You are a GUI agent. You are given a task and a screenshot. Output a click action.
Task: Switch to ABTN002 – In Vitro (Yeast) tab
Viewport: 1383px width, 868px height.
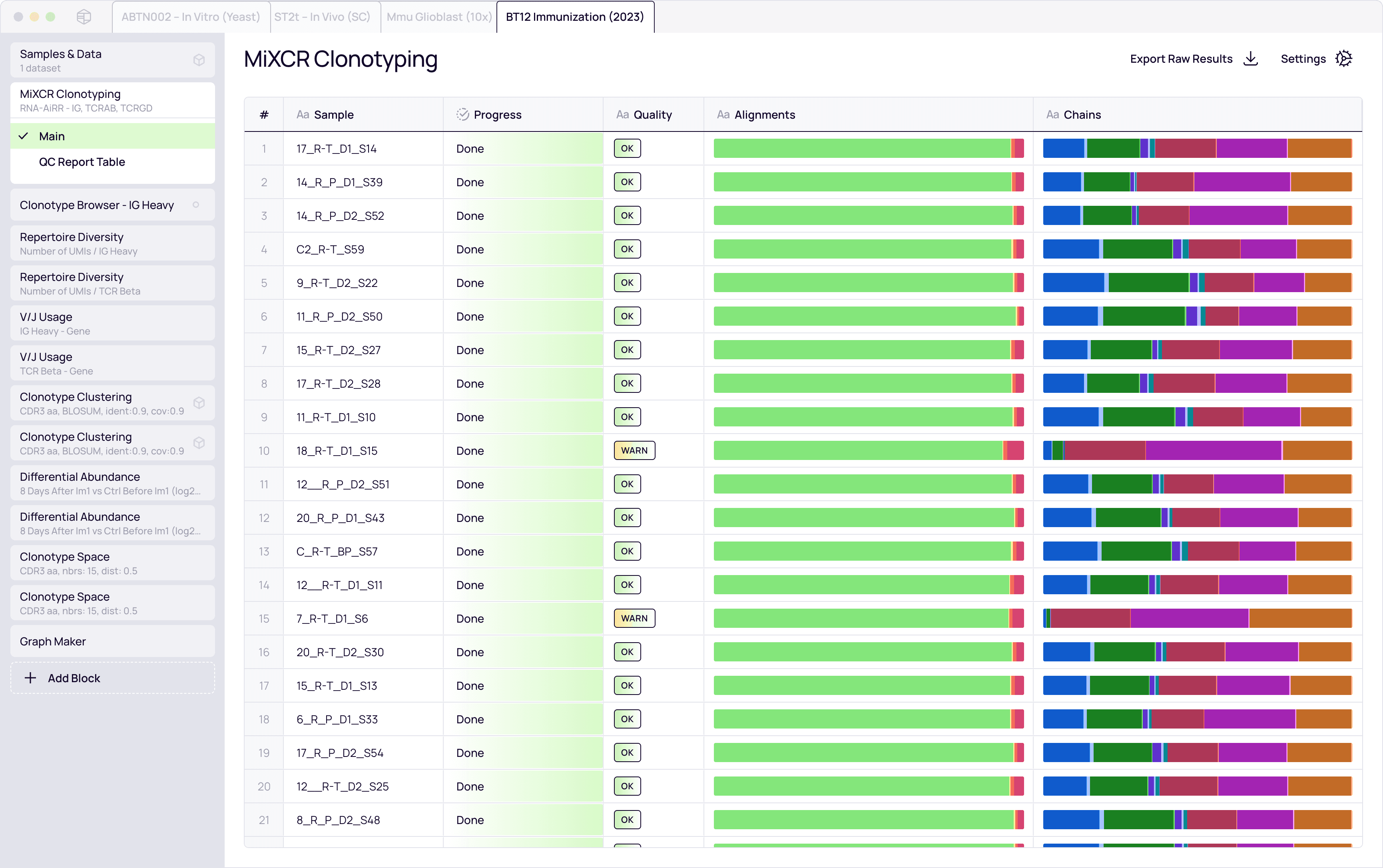(x=191, y=17)
